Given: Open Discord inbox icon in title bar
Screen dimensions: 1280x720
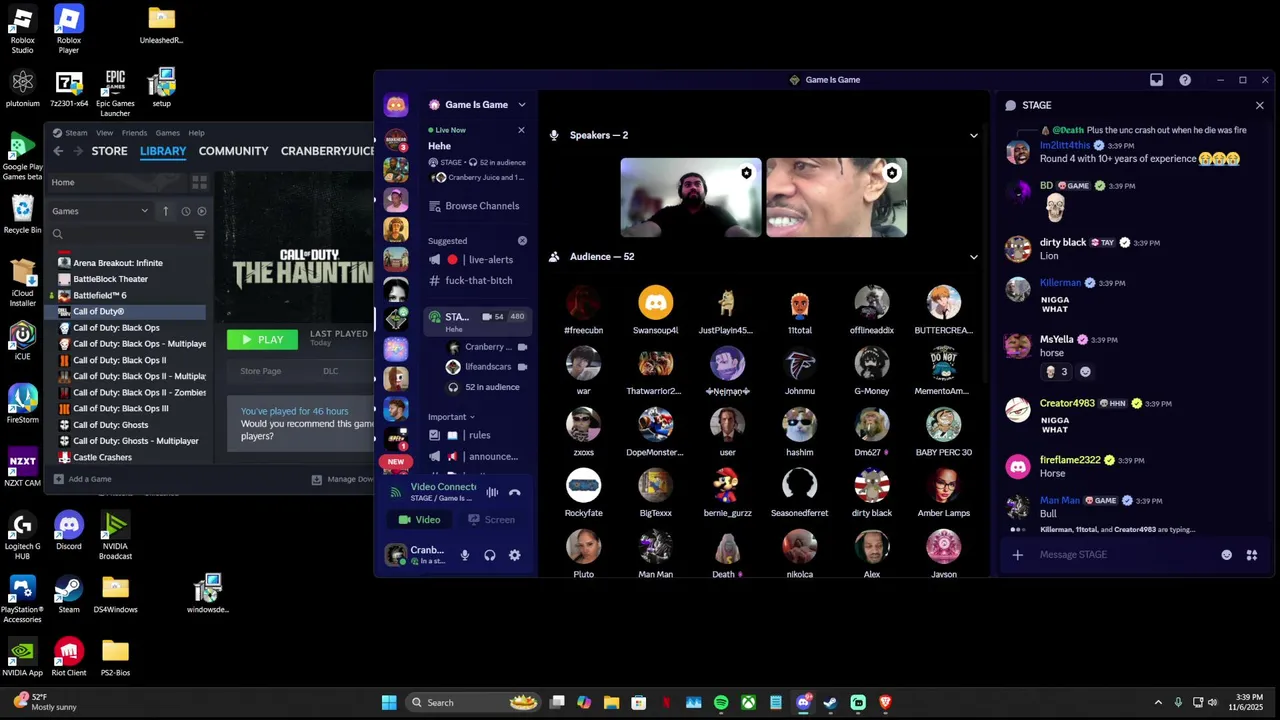Looking at the screenshot, I should tap(1156, 80).
